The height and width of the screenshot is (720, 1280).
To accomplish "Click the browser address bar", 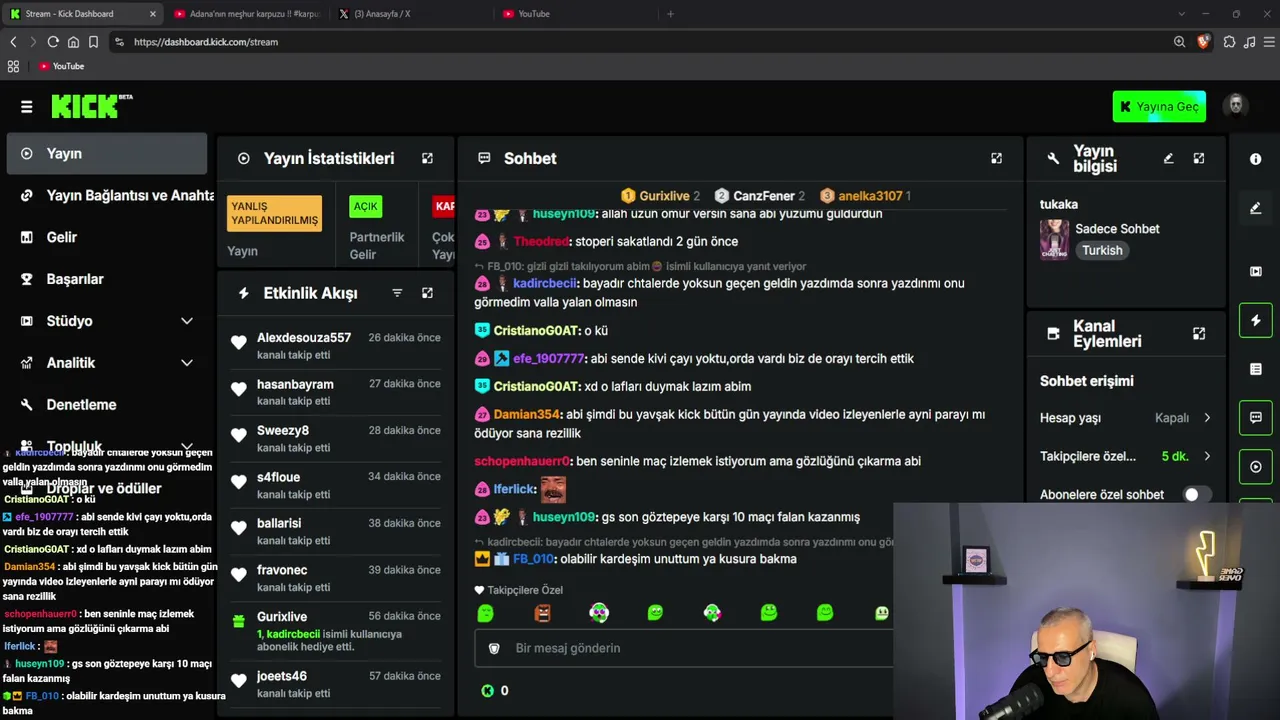I will 640,42.
